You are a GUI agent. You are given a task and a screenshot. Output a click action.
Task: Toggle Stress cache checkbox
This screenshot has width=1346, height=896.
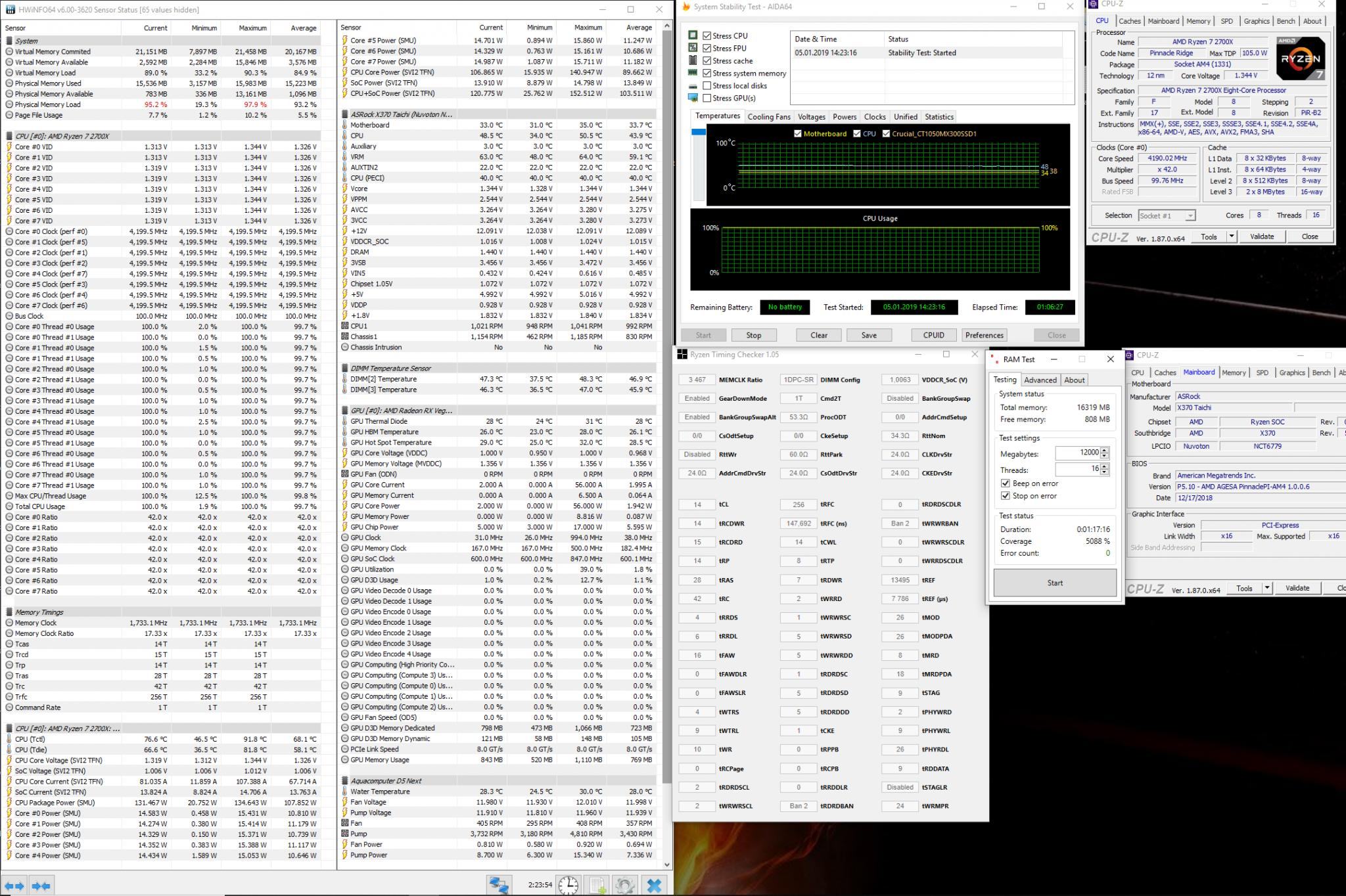(x=707, y=60)
